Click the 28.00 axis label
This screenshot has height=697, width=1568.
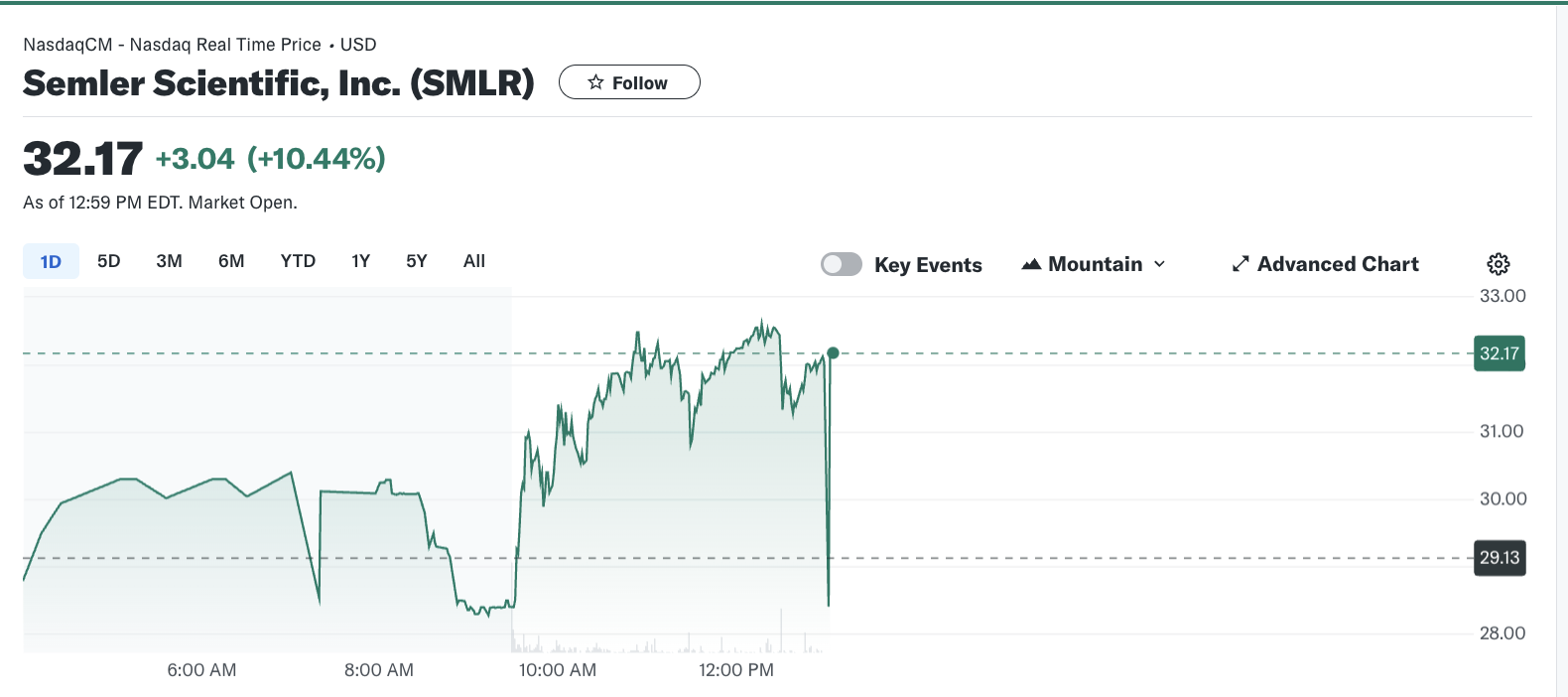pyautogui.click(x=1503, y=633)
